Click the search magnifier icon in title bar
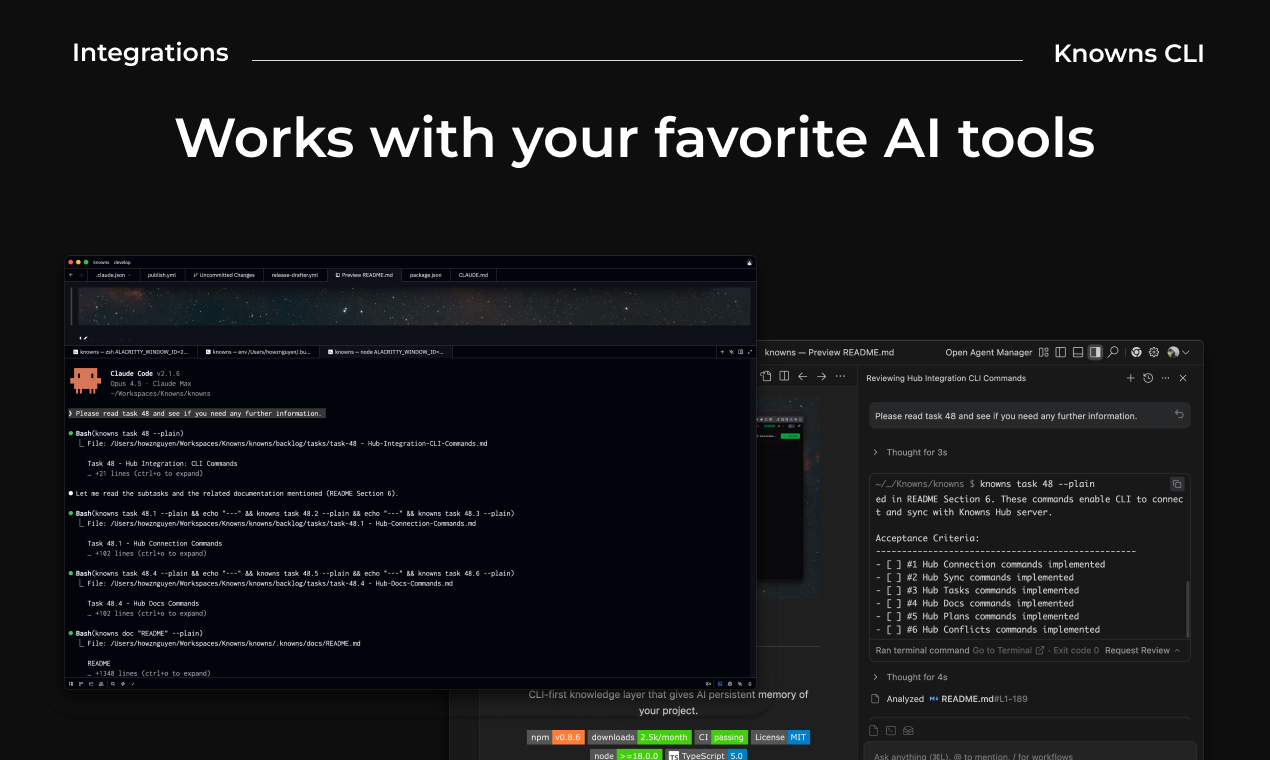Screen dimensions: 1270x760 pos(1113,352)
